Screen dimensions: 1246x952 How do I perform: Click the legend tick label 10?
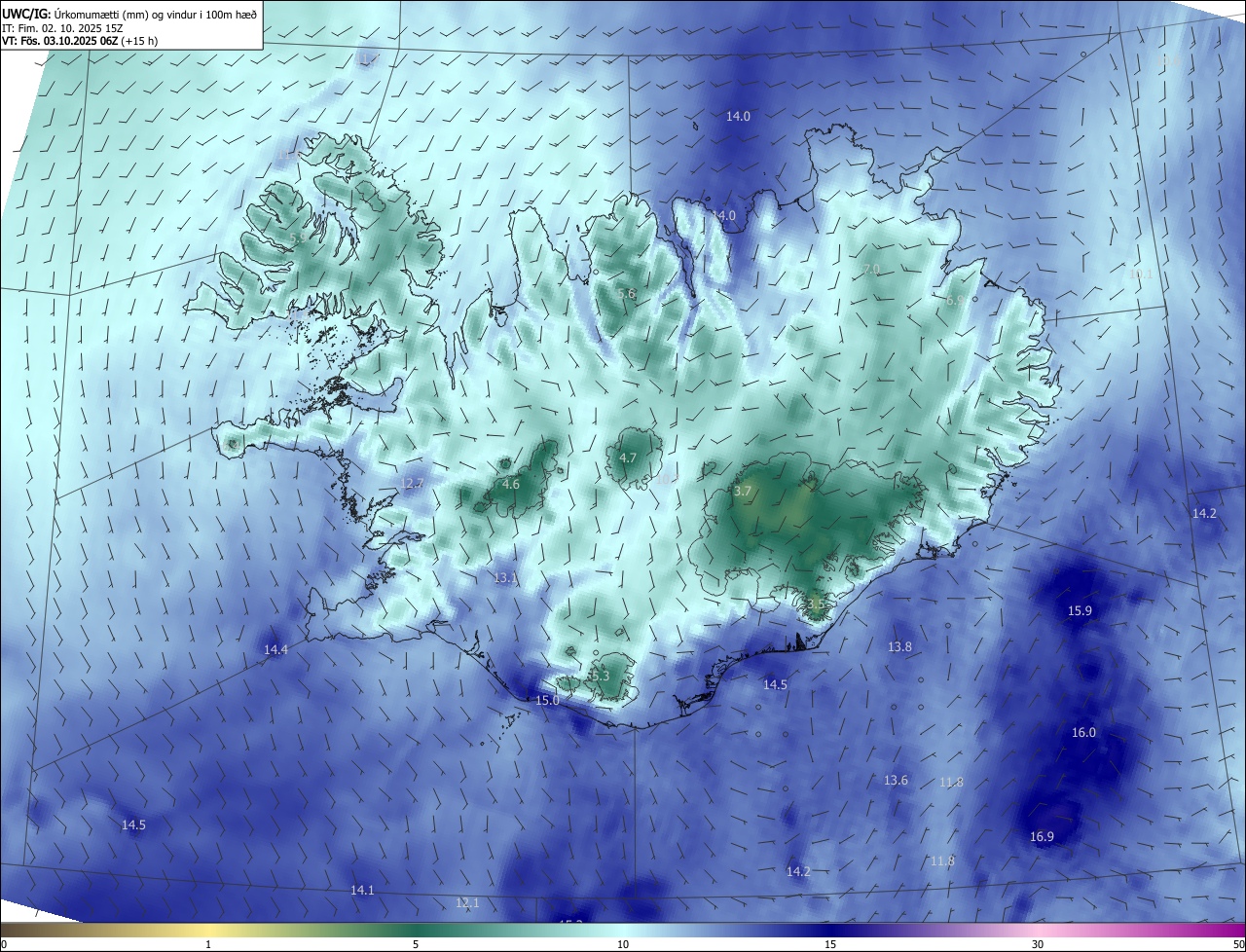pos(623,944)
